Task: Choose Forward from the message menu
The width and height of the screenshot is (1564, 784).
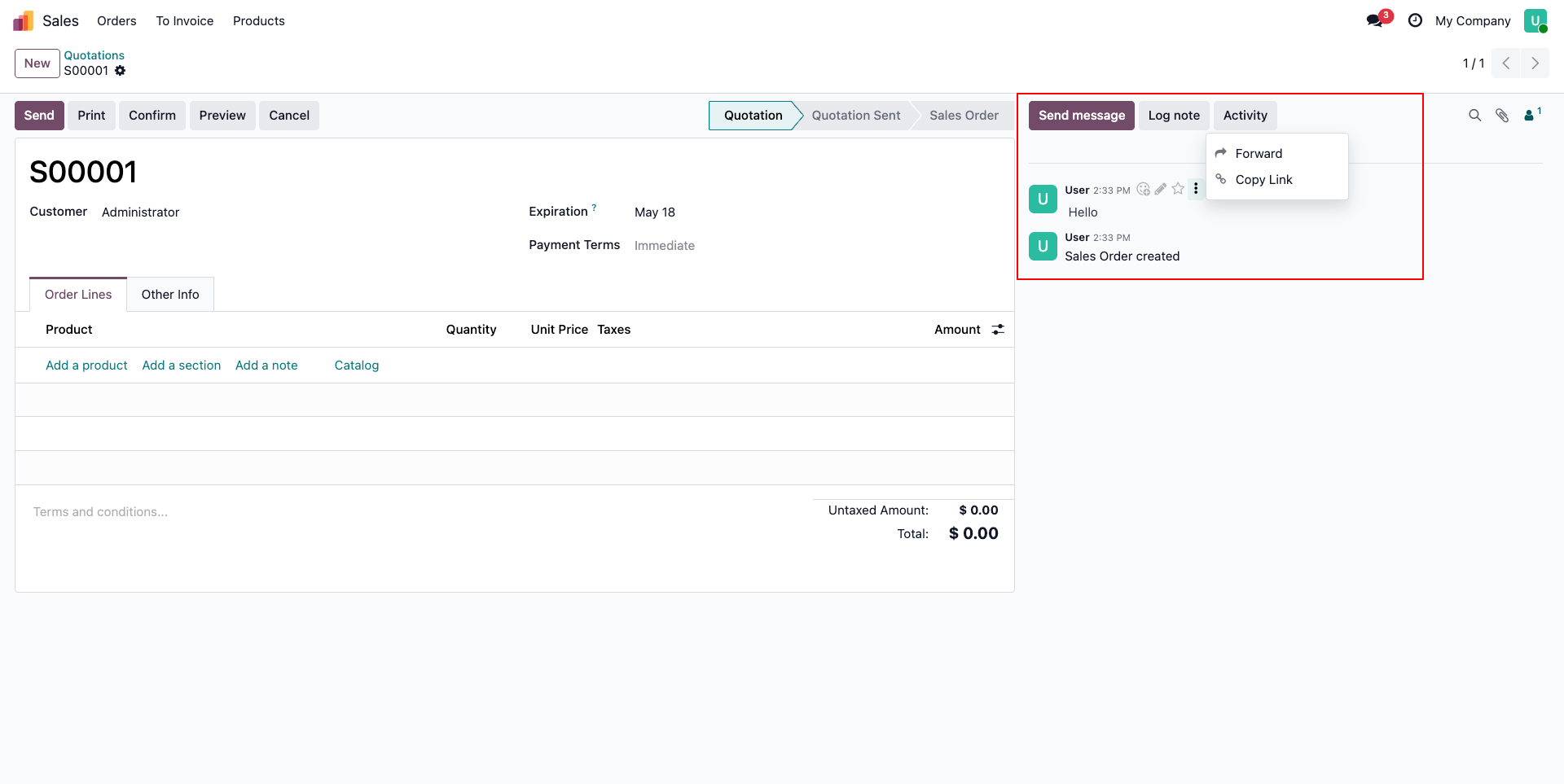Action: point(1276,153)
